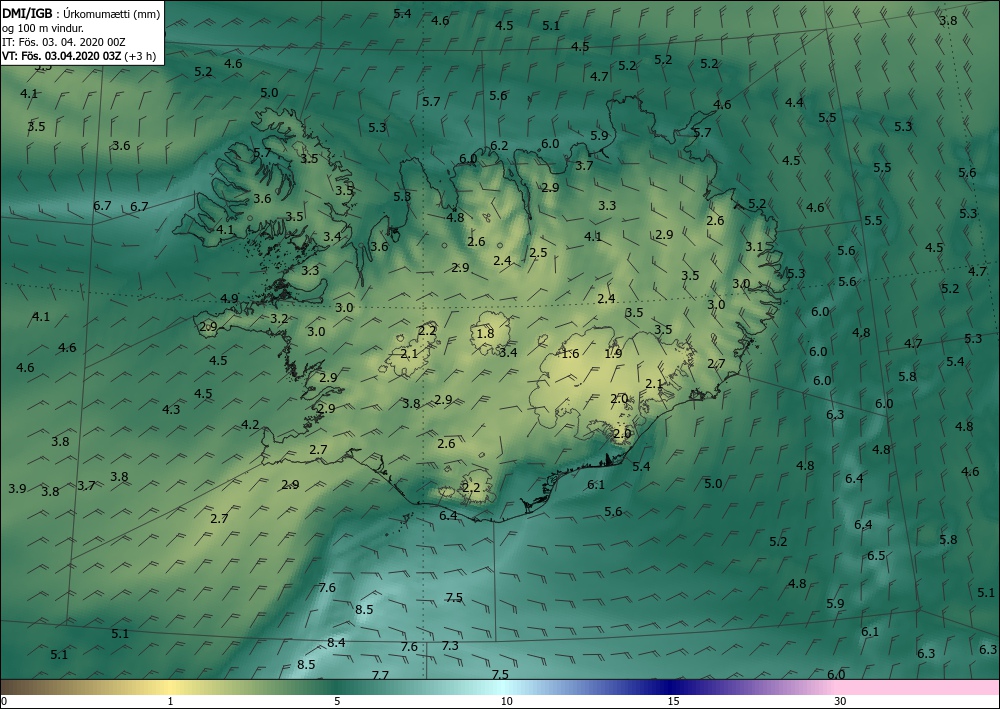The image size is (1000, 709).
Task: Pick the 7.7 value at the bottom edge
Action: 380,675
